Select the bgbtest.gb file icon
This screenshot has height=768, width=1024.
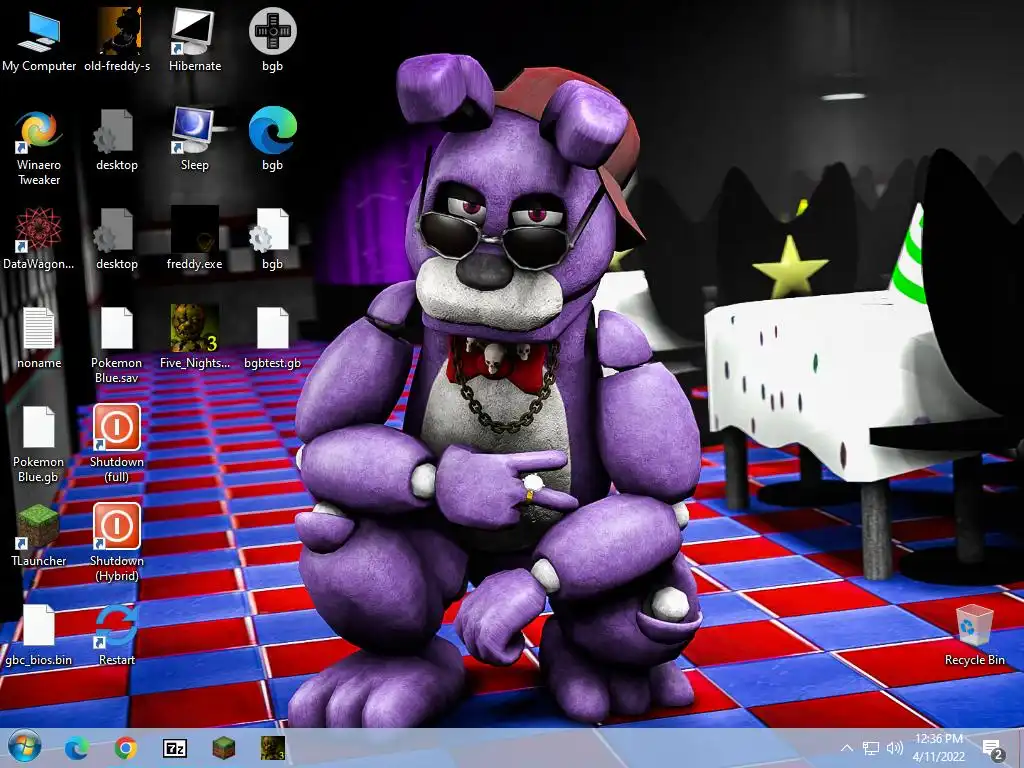click(272, 338)
